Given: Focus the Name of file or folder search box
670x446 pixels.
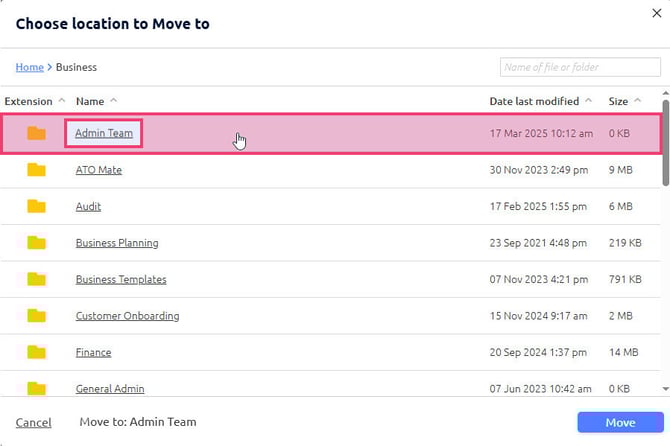Looking at the screenshot, I should (580, 67).
